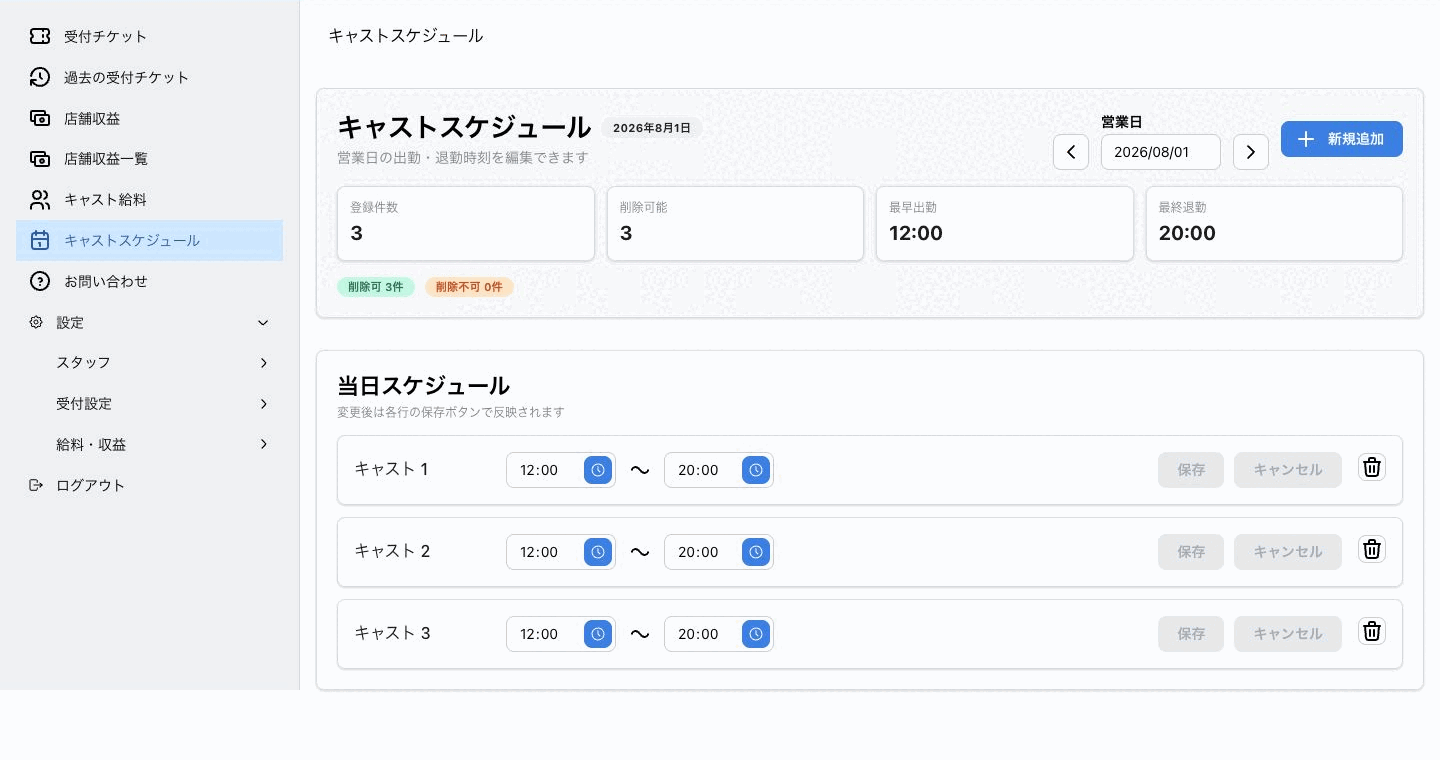The height and width of the screenshot is (760, 1440).
Task: Click the 新規追加 button
Action: (1342, 139)
